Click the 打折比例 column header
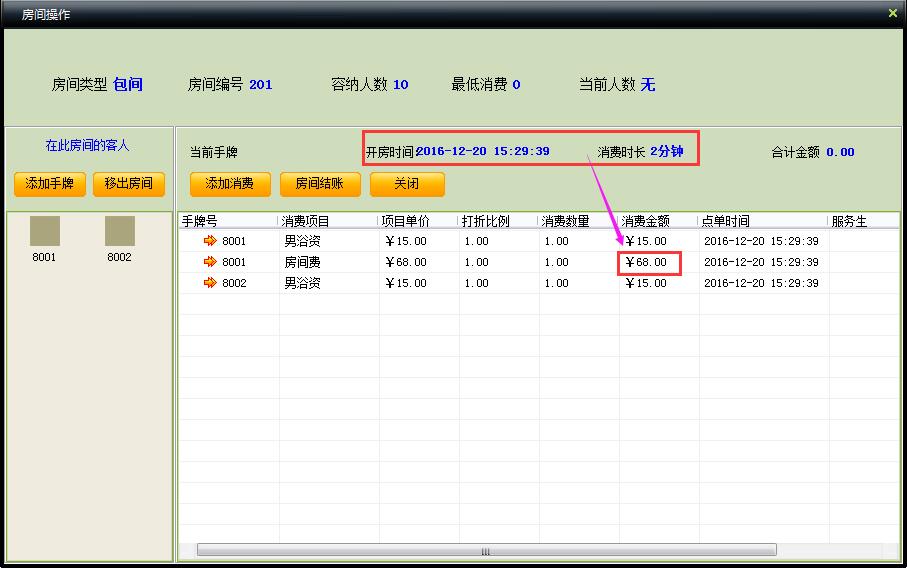The height and width of the screenshot is (568, 907). (x=498, y=221)
